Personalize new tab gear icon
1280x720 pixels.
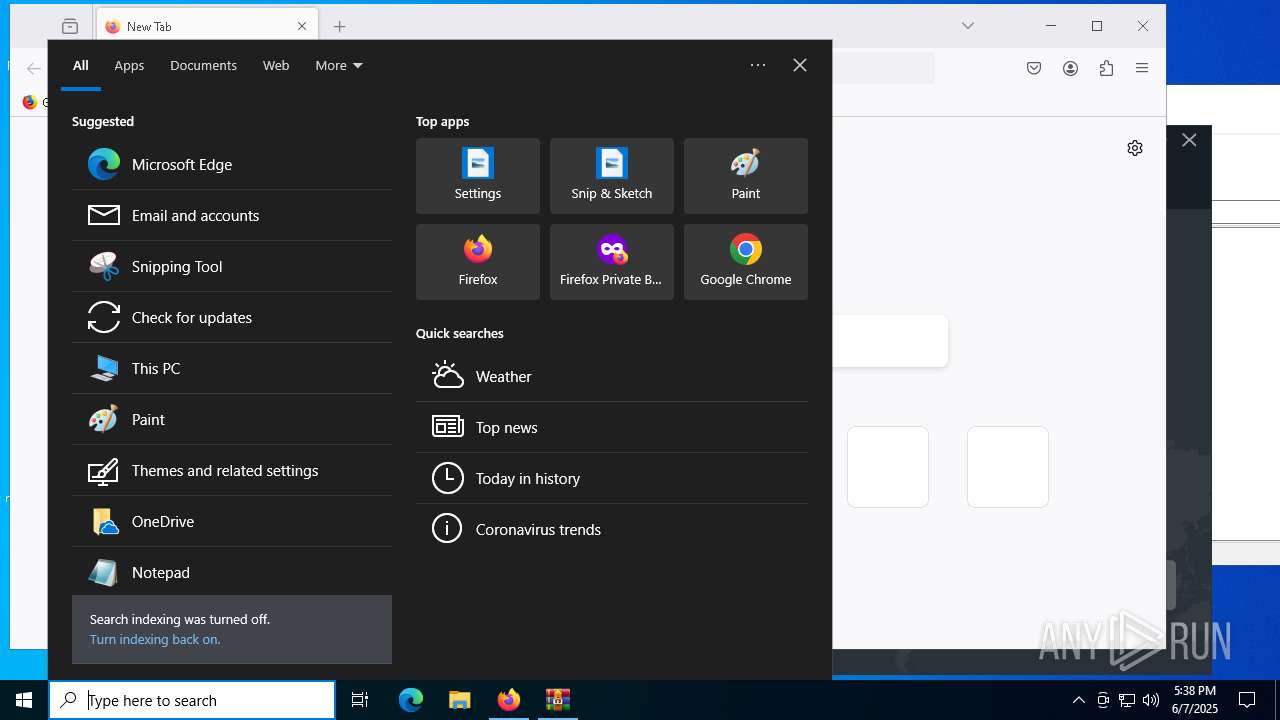click(1135, 148)
